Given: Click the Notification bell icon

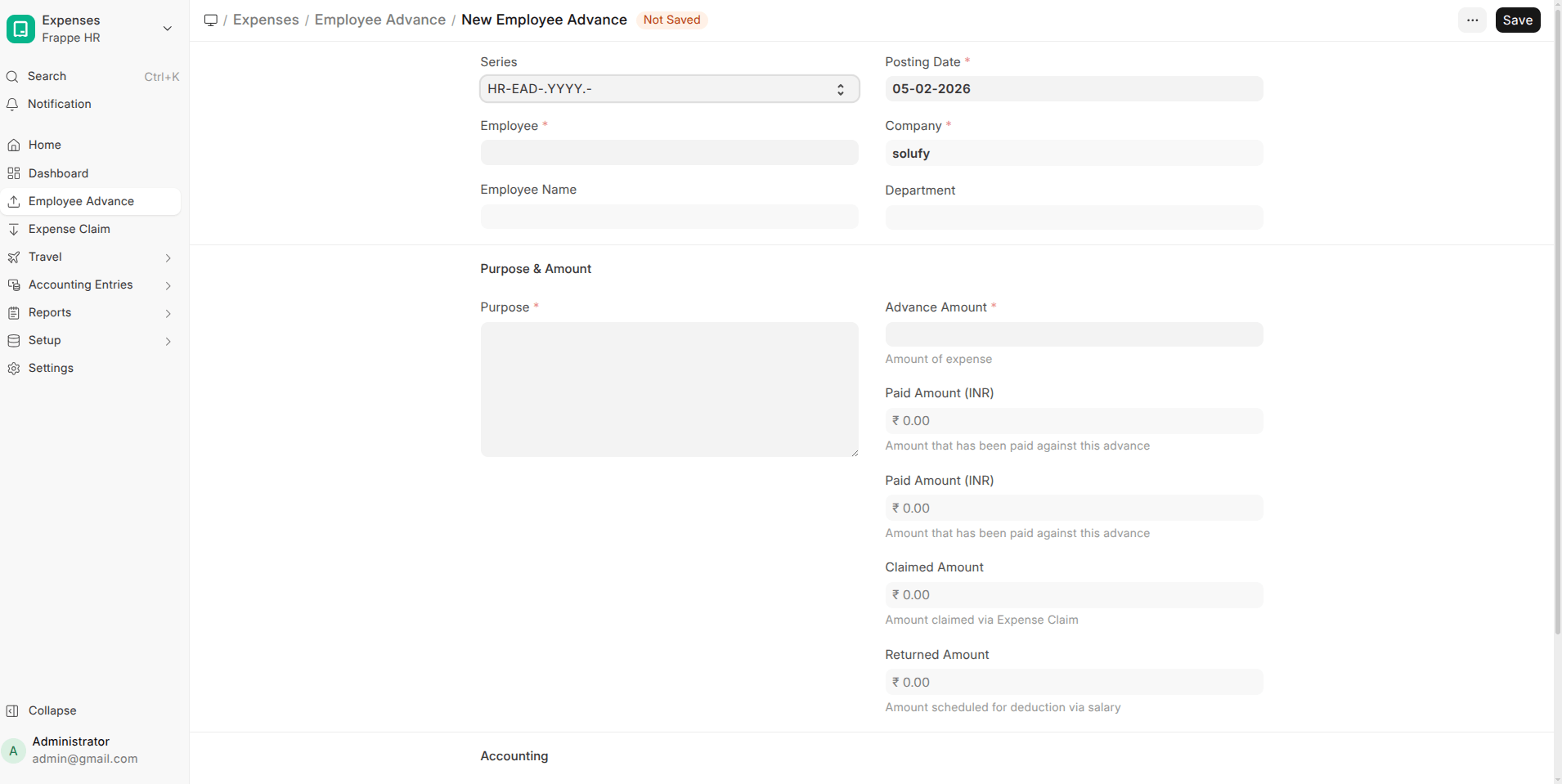Looking at the screenshot, I should pos(12,105).
